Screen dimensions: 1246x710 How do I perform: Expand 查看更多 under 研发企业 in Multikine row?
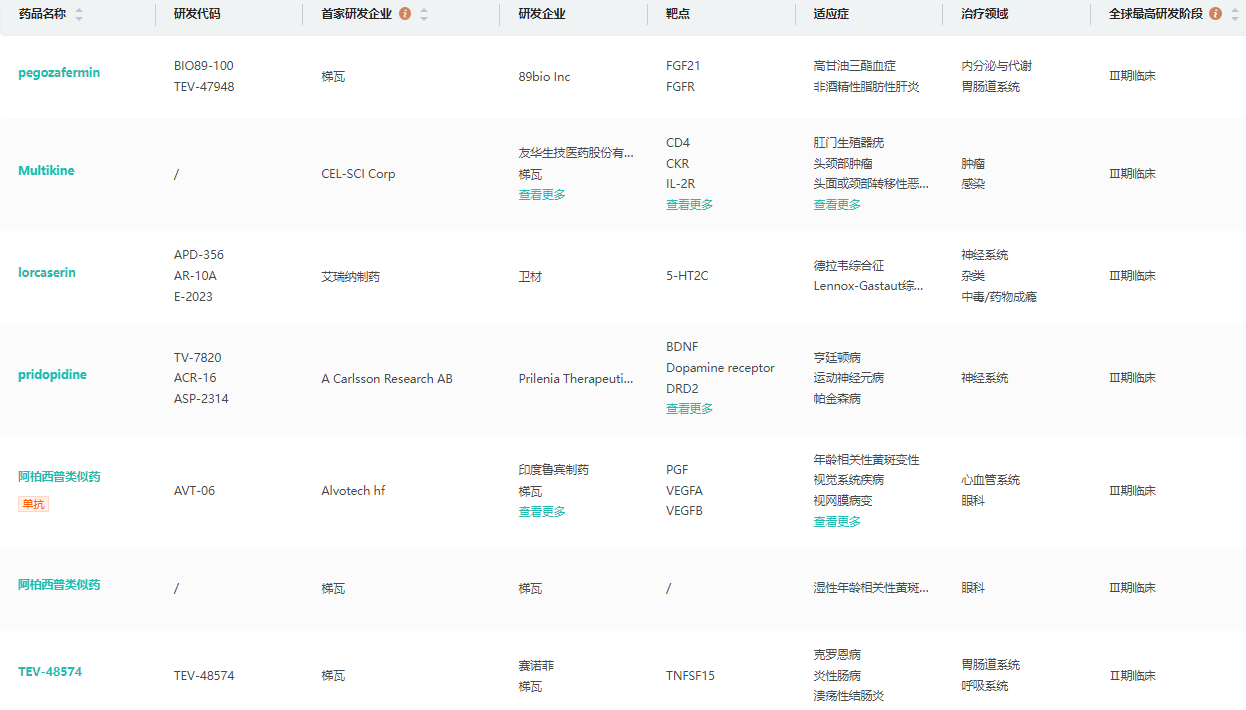[x=542, y=195]
